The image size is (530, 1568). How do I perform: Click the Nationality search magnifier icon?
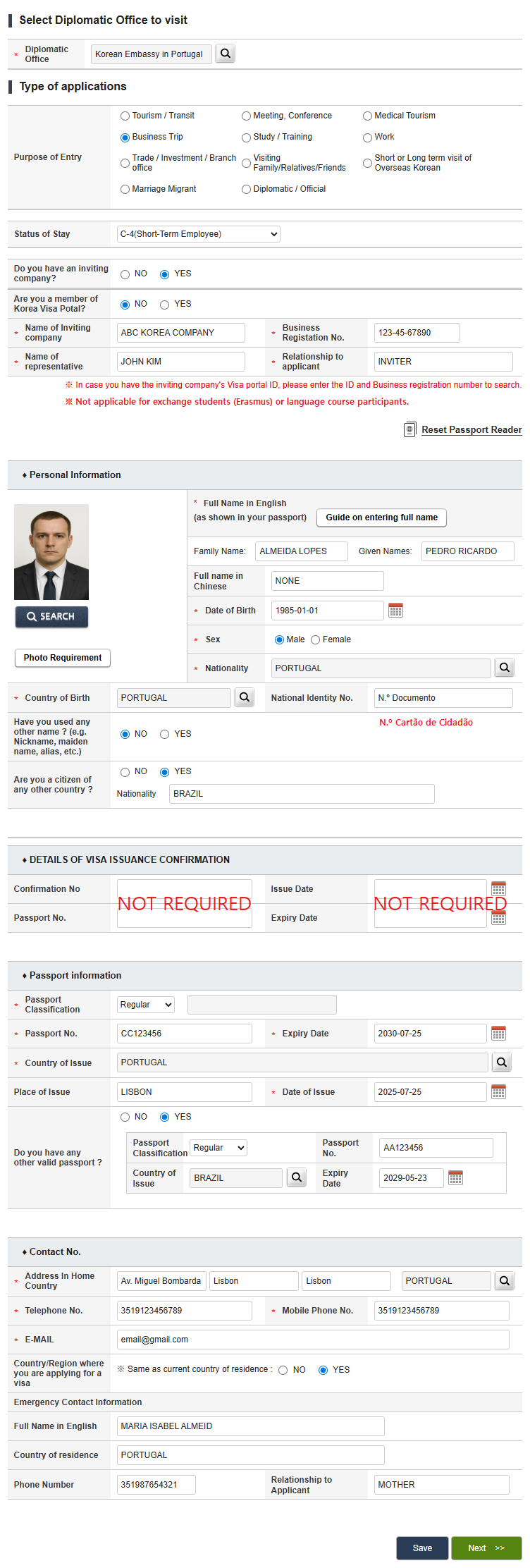505,668
